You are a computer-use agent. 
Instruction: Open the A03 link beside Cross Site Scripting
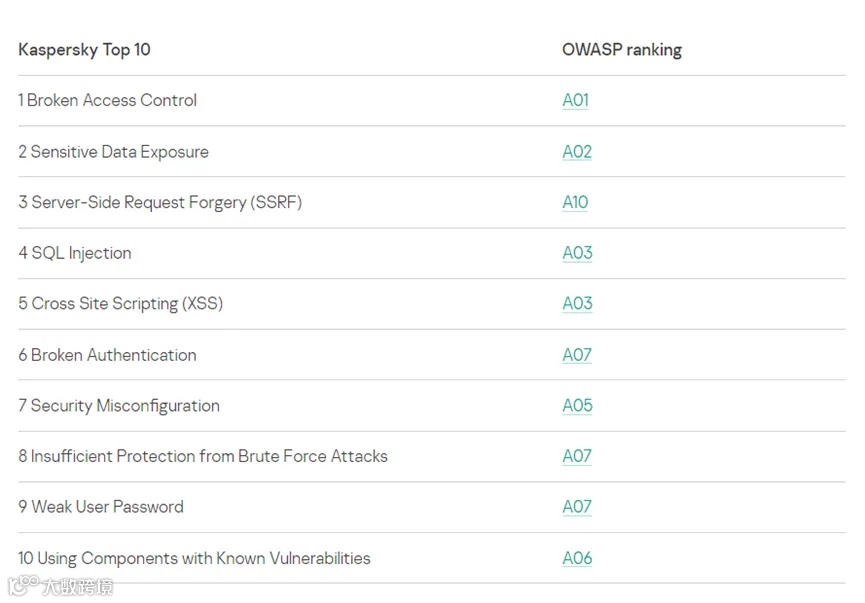(577, 303)
